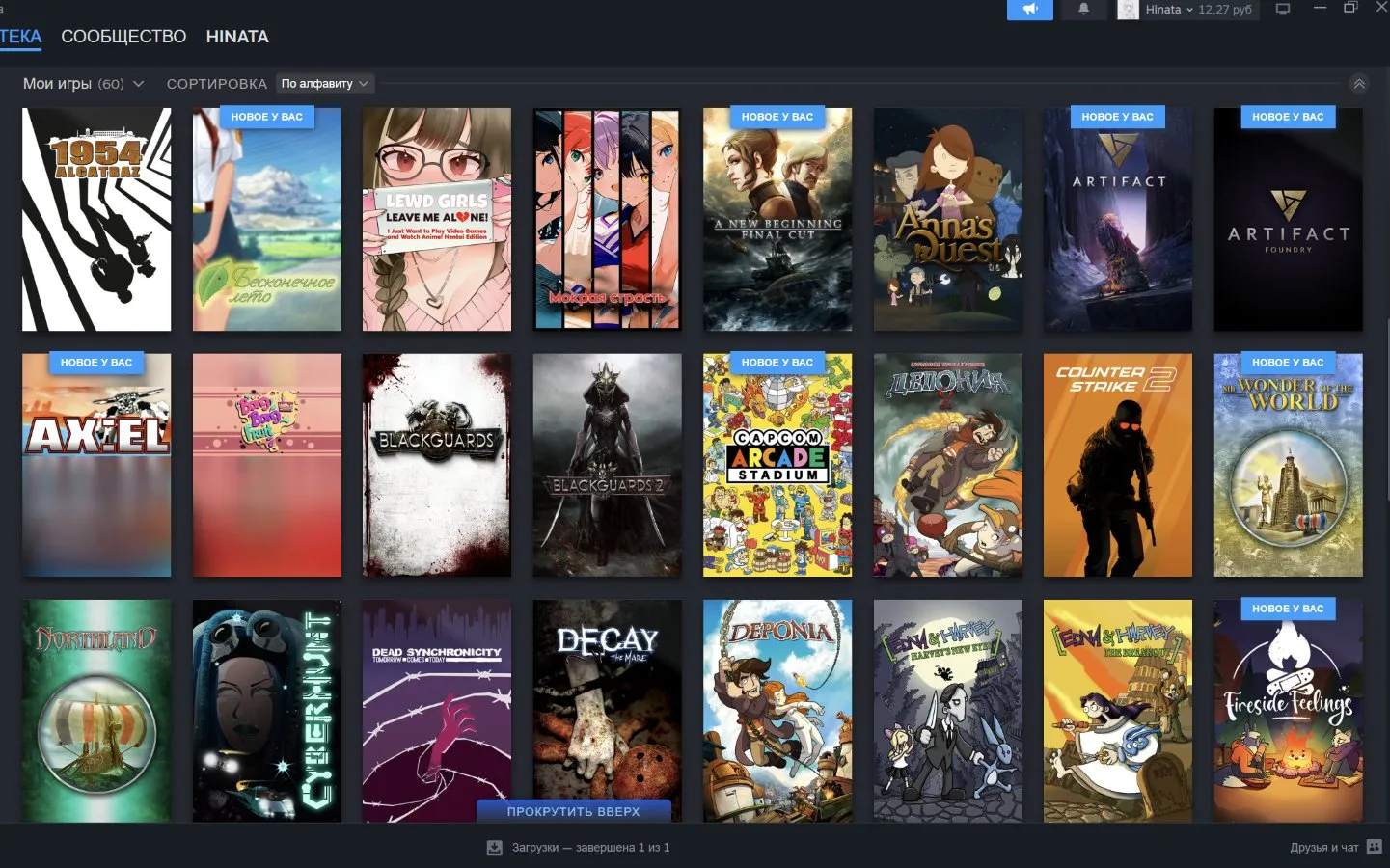This screenshot has height=868, width=1390.
Task: Open the Artifact cover with the tower artwork
Action: tap(1118, 220)
